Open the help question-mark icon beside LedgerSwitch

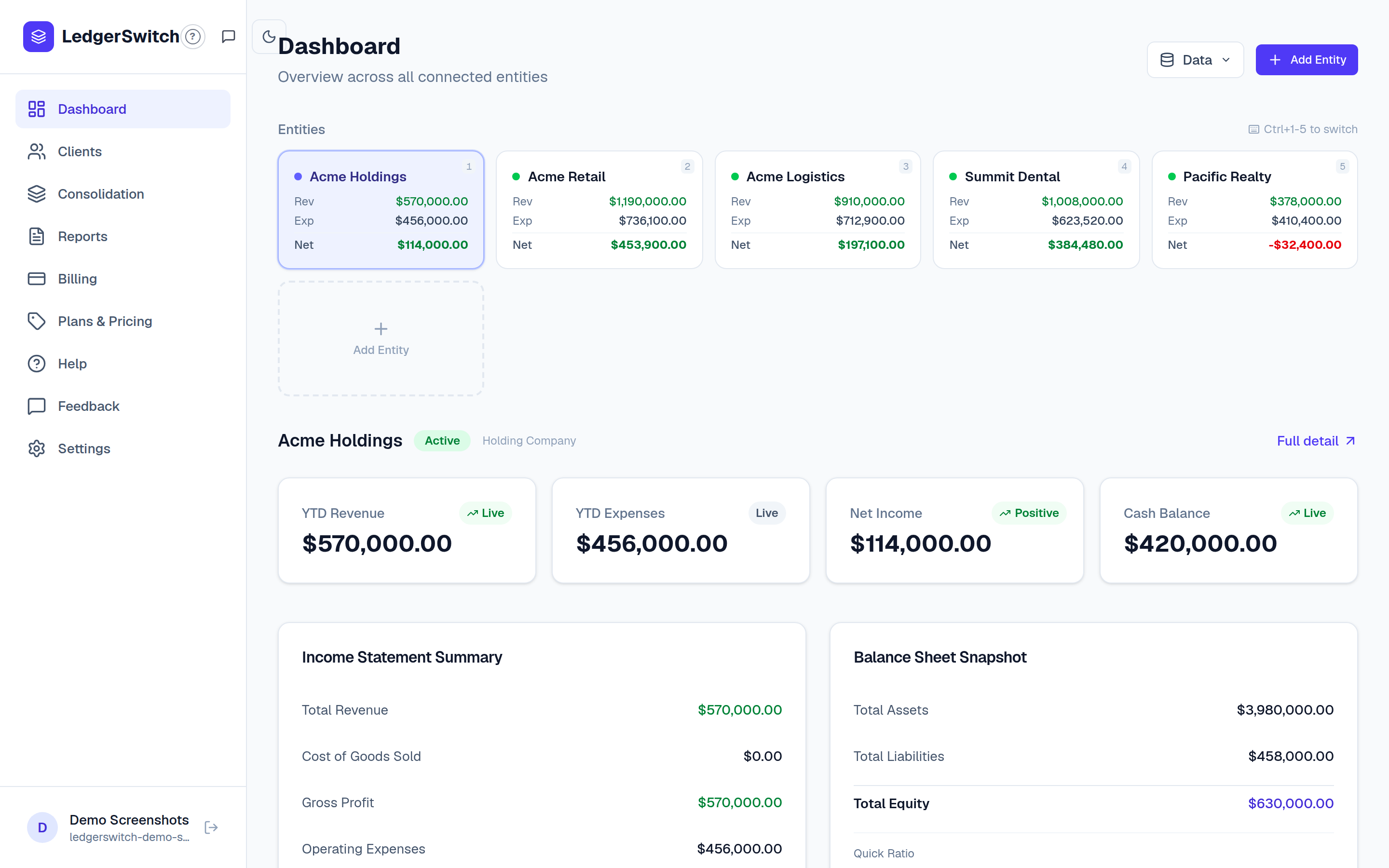(193, 37)
